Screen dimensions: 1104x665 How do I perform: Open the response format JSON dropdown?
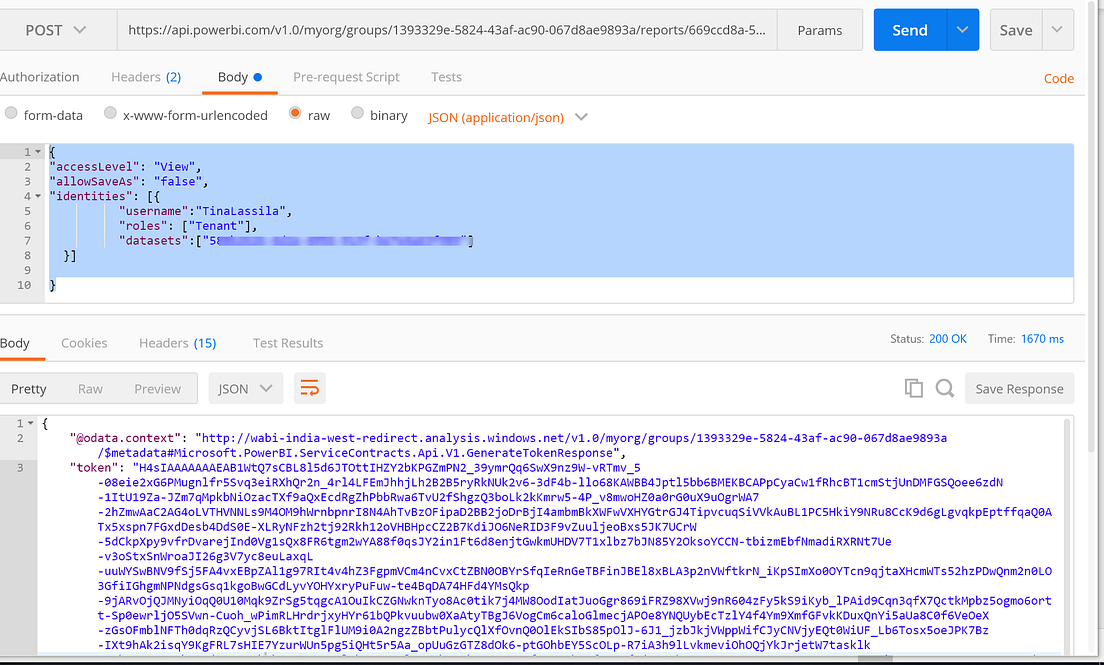(245, 388)
